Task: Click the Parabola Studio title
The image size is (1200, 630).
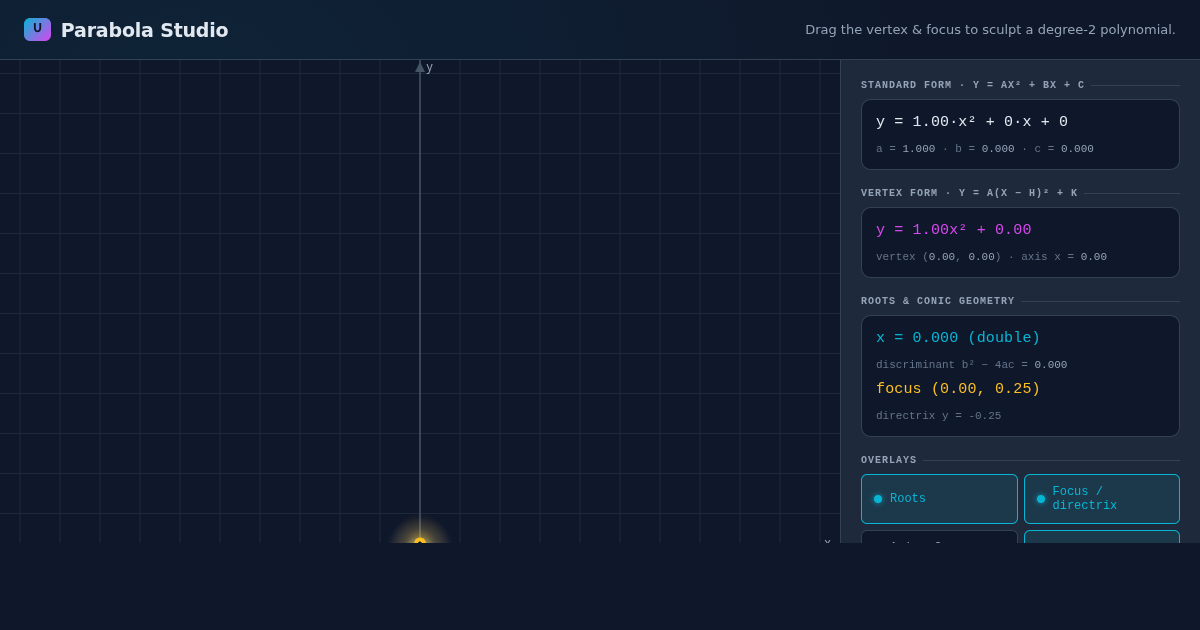Action: point(145,30)
